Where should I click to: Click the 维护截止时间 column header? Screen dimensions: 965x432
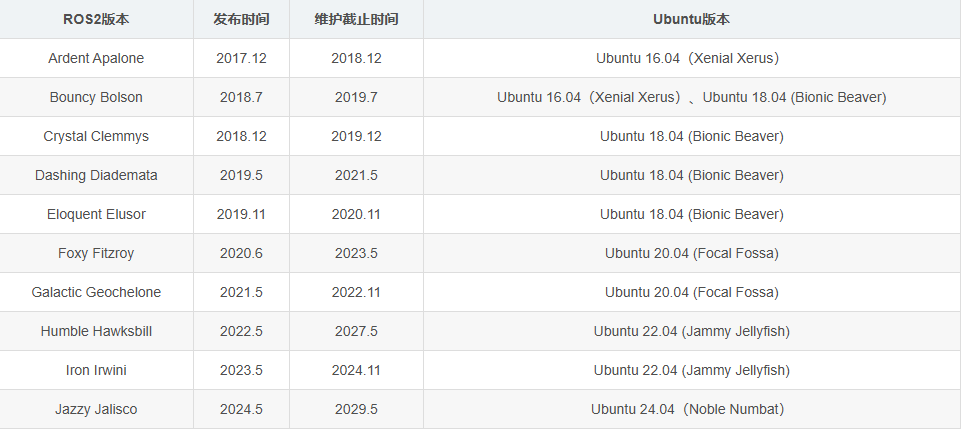pyautogui.click(x=356, y=20)
